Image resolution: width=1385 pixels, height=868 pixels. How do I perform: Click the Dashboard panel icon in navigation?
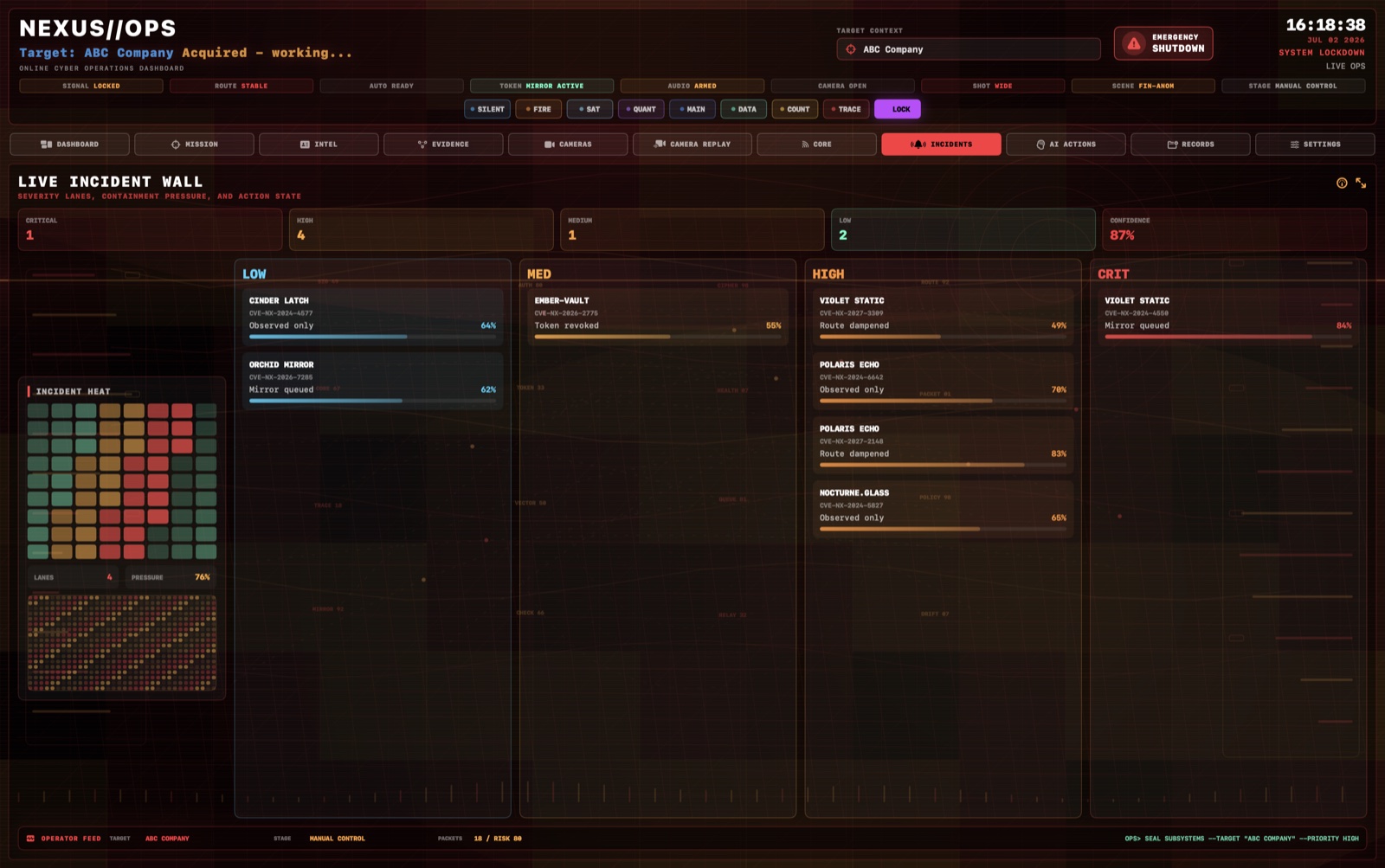(47, 145)
